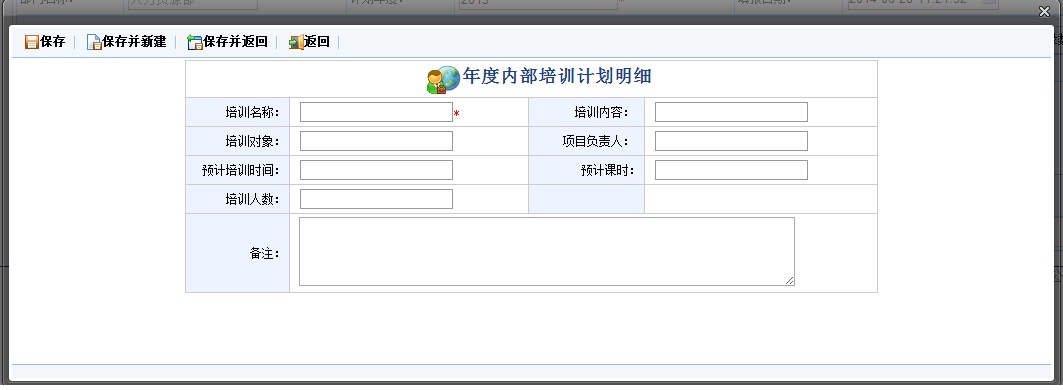Close the dialog with the X button
Image resolution: width=1063 pixels, height=390 pixels.
point(1045,12)
